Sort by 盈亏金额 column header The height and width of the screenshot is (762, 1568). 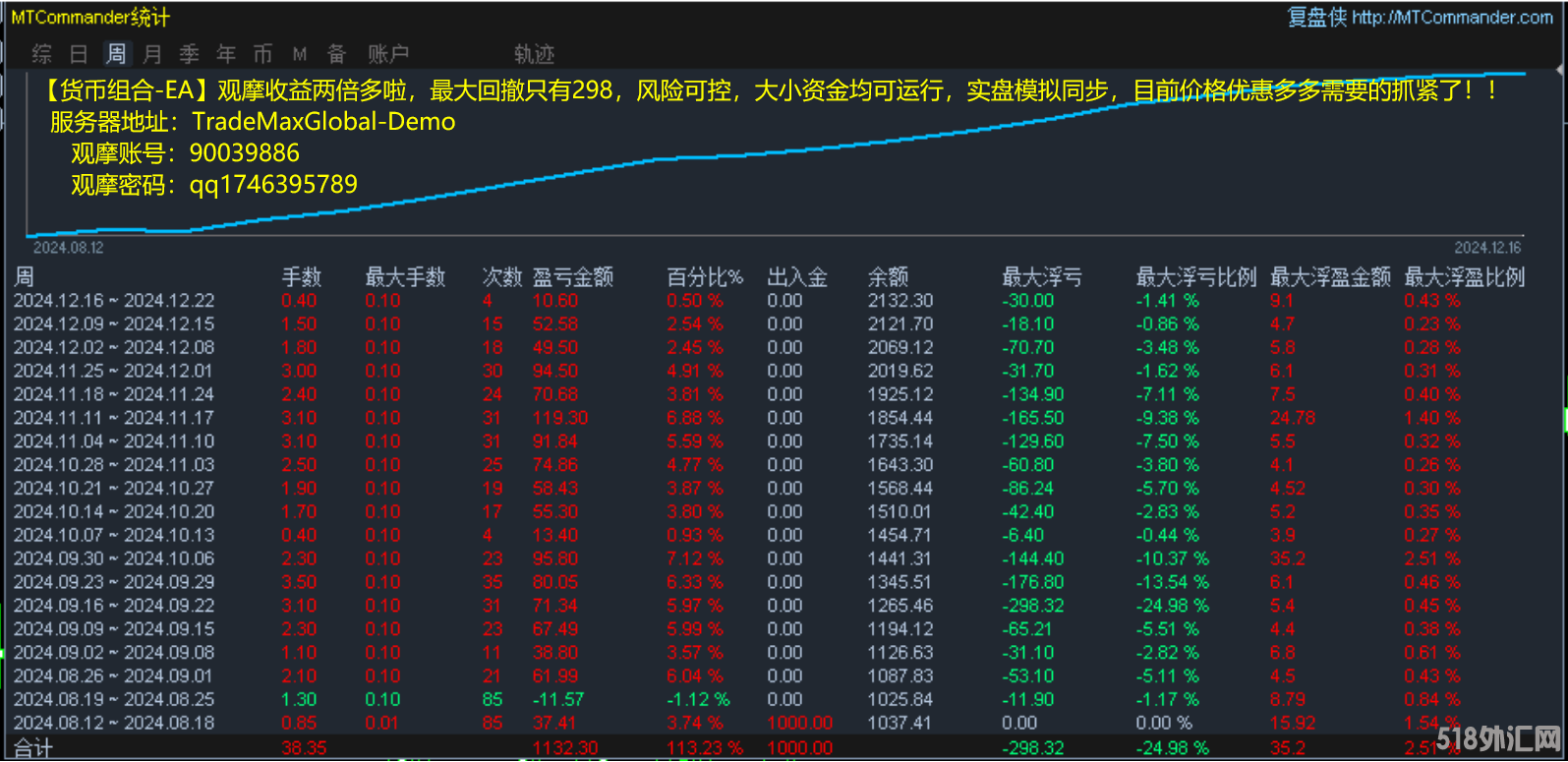(x=573, y=277)
